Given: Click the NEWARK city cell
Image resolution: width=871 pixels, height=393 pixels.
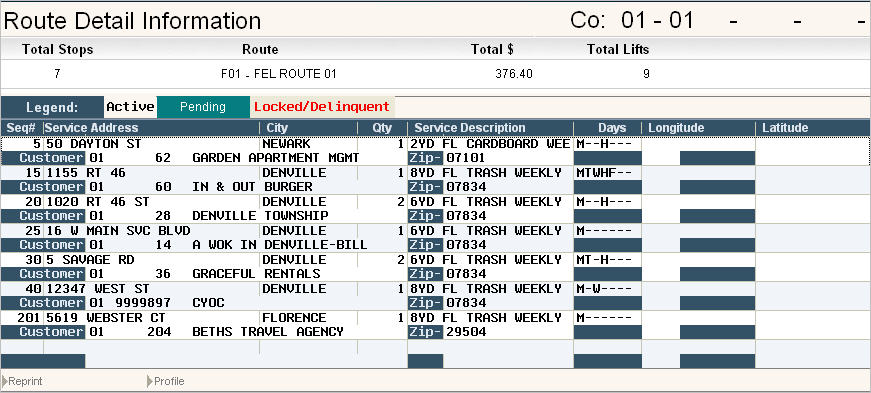Looking at the screenshot, I should click(x=286, y=144).
